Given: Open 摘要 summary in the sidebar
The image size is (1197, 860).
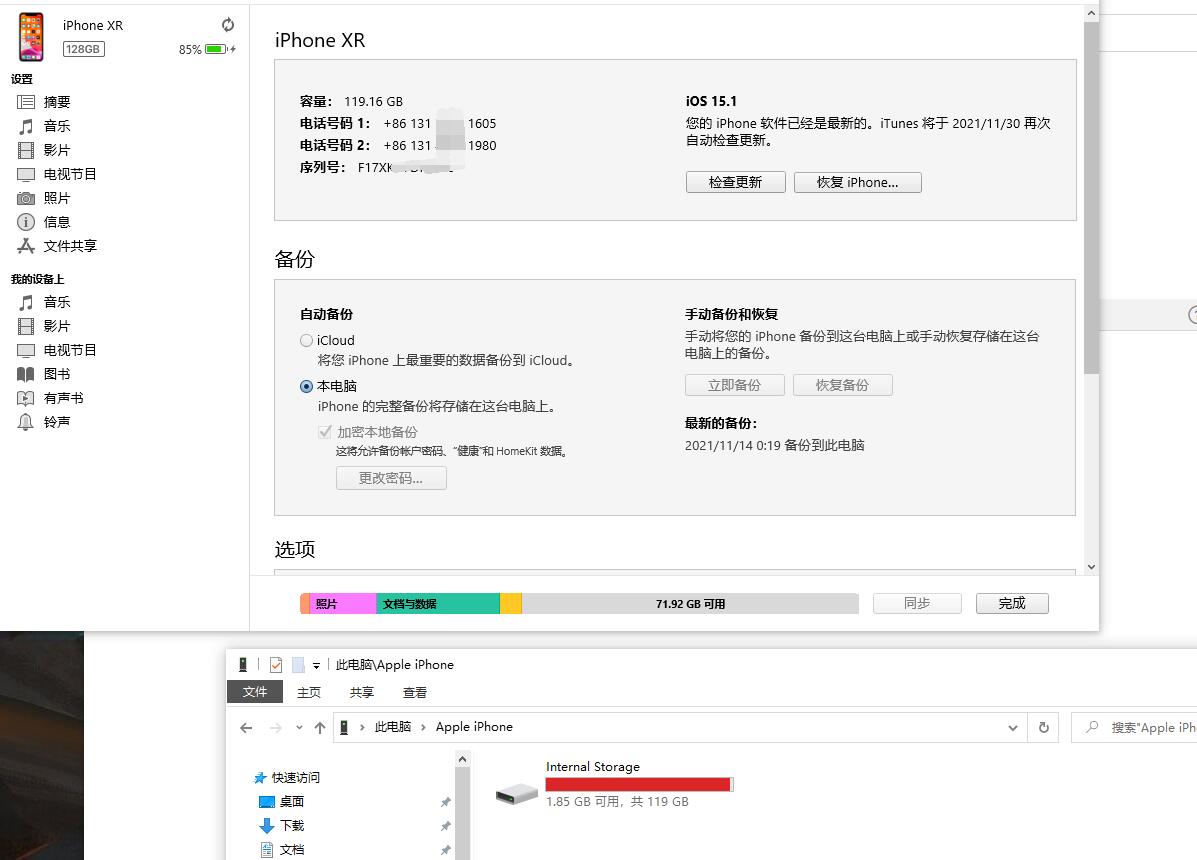Looking at the screenshot, I should click(57, 102).
